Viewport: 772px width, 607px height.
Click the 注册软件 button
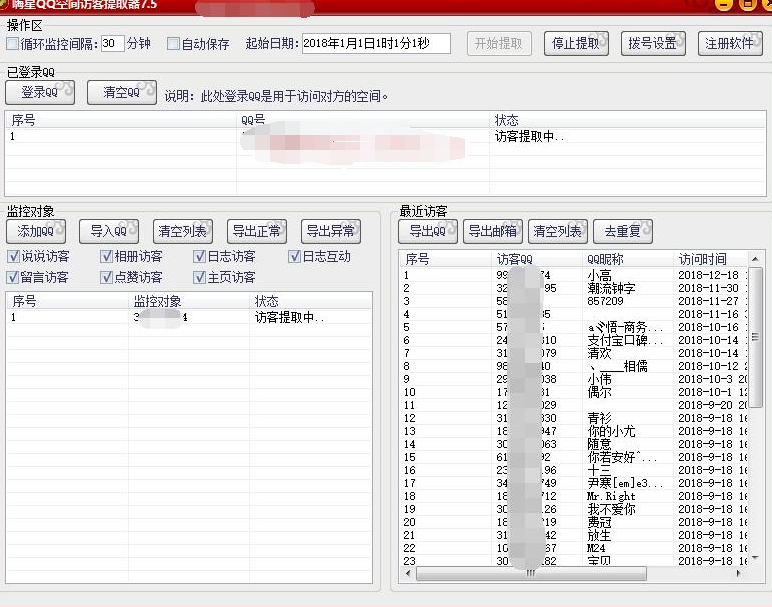(x=730, y=44)
